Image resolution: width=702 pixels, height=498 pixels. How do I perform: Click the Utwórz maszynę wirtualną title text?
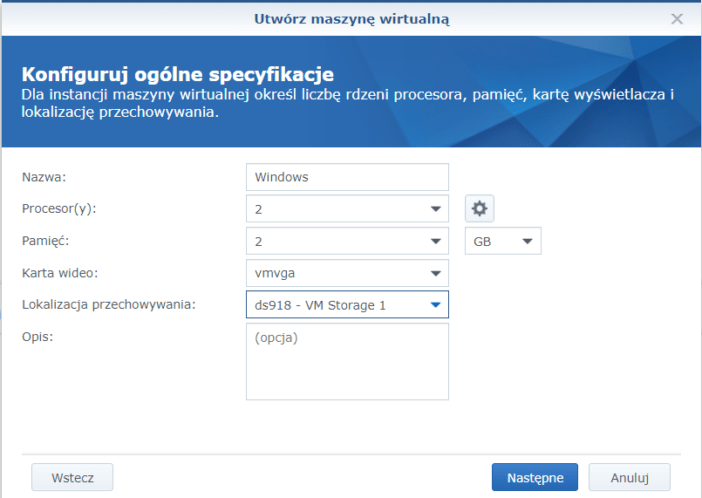pyautogui.click(x=352, y=19)
